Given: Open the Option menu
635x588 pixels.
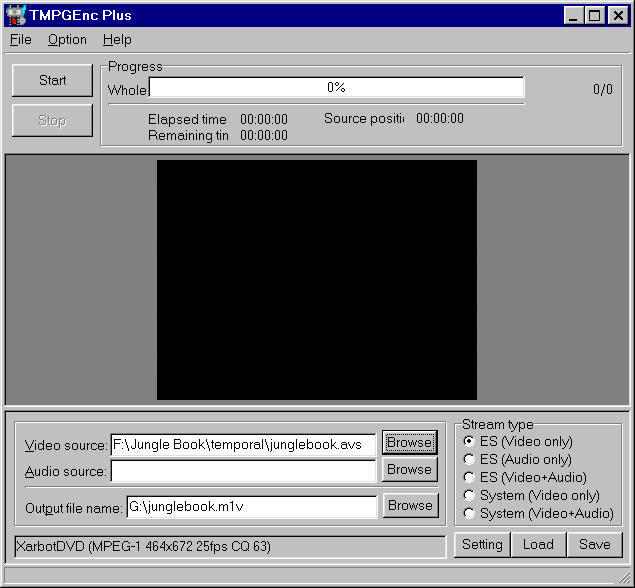Looking at the screenshot, I should click(67, 40).
